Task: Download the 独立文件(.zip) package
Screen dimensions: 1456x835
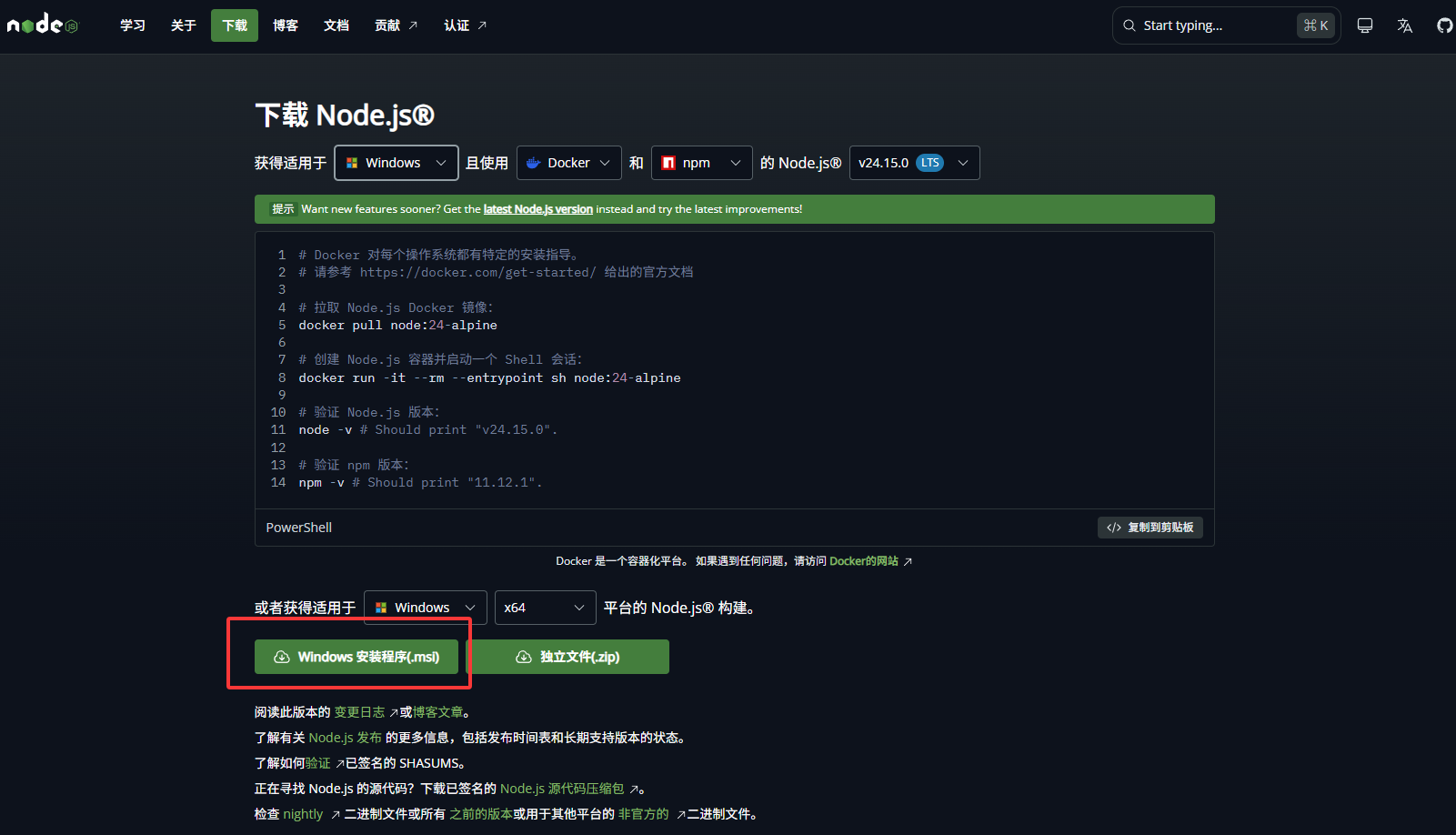Action: click(567, 657)
